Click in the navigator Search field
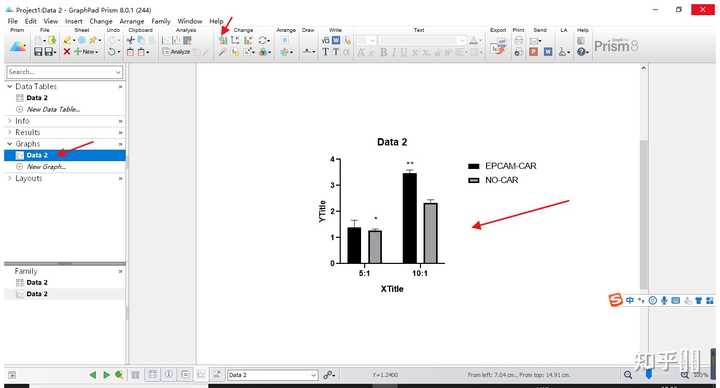720x388 pixels. pos(64,72)
